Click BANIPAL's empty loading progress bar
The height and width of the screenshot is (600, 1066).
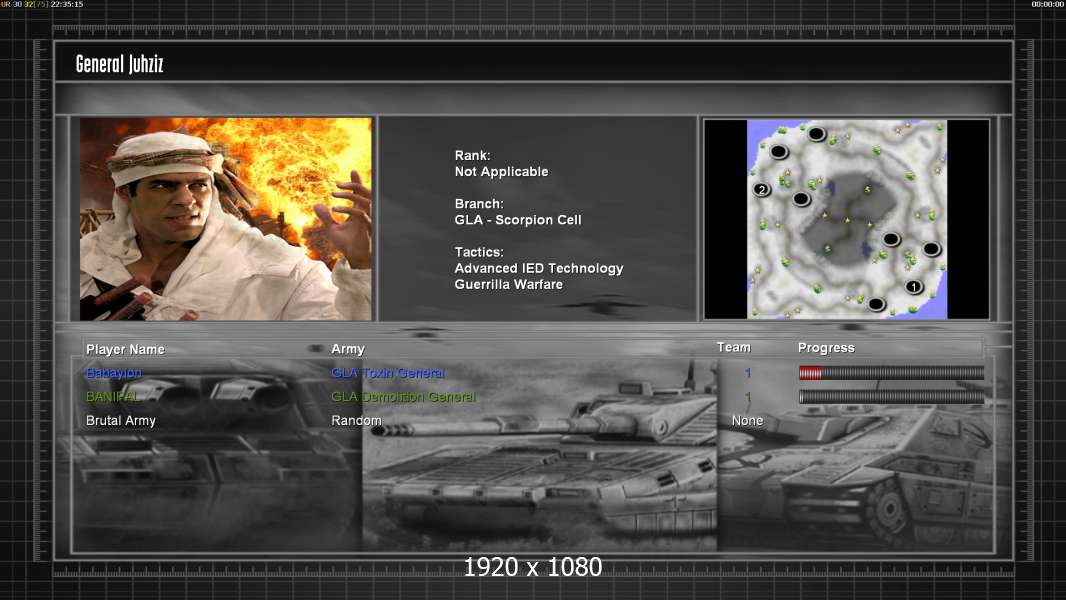(x=891, y=396)
